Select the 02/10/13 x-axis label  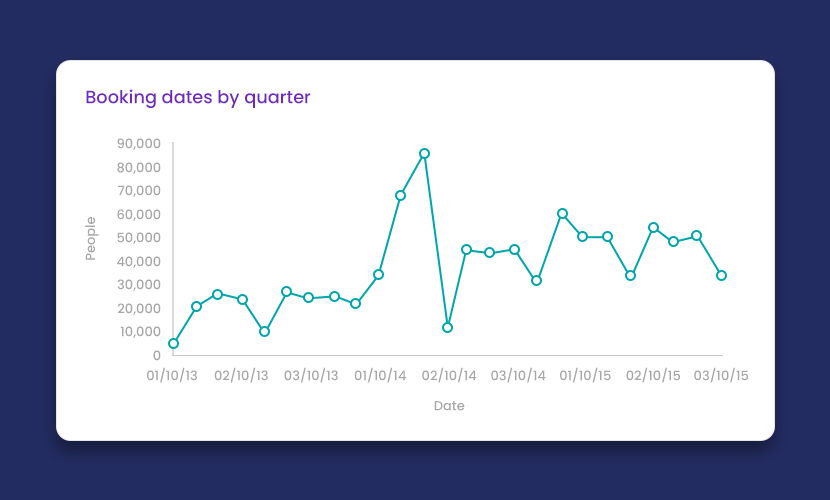click(x=241, y=376)
